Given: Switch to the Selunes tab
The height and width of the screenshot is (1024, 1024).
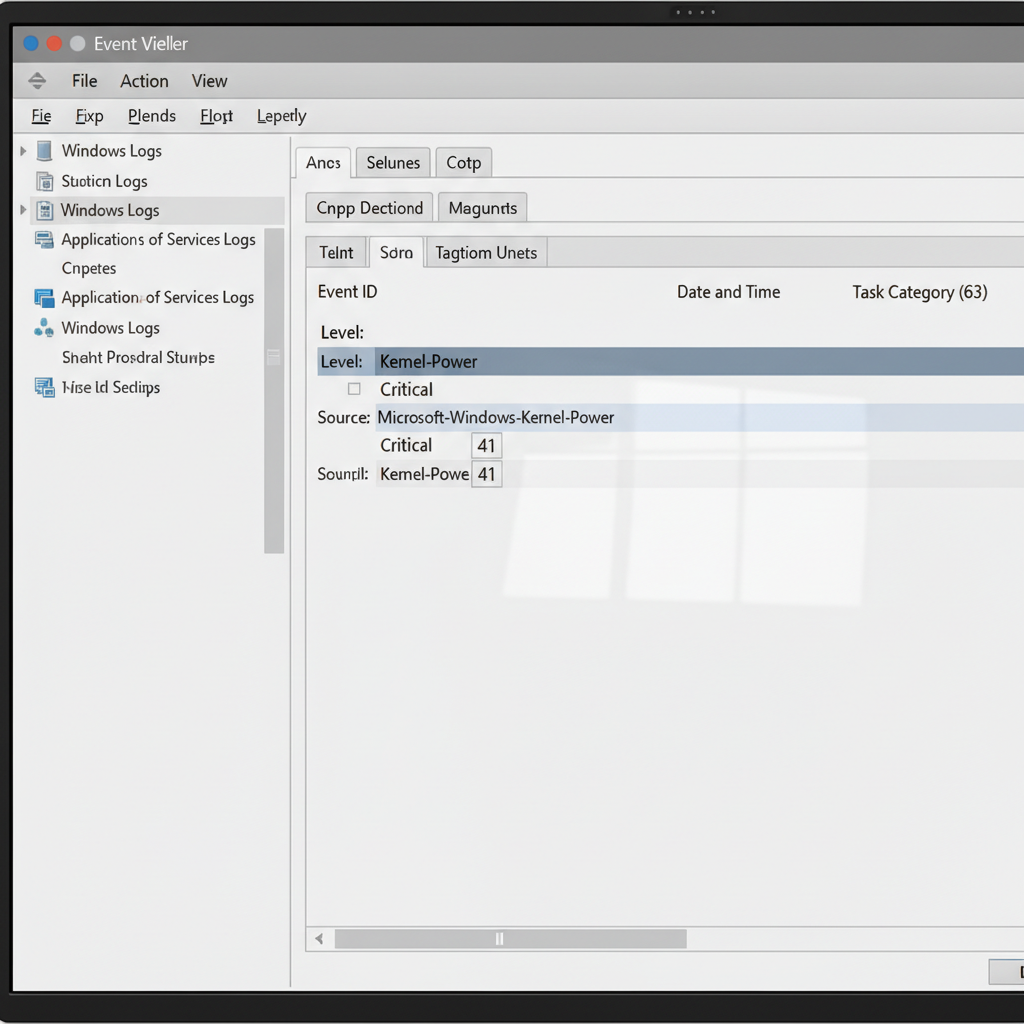Looking at the screenshot, I should pos(393,163).
